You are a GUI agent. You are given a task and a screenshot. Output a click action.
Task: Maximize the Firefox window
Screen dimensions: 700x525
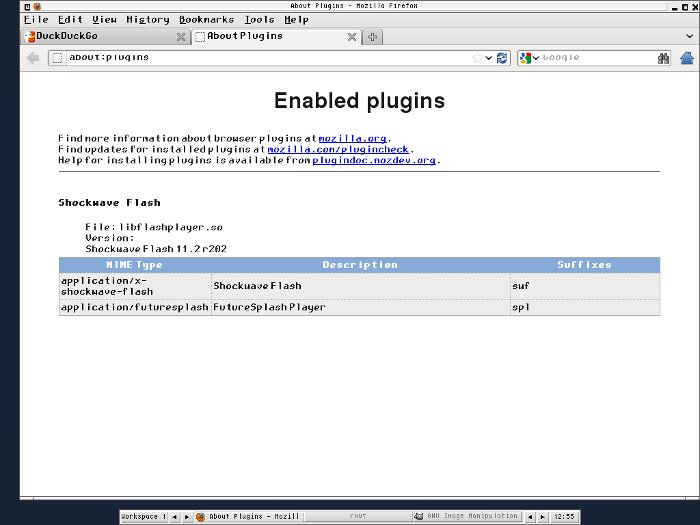685,7
